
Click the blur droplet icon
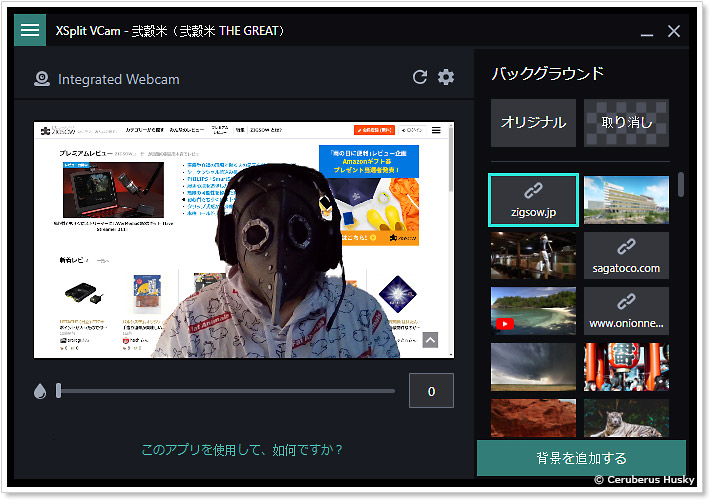pos(40,391)
